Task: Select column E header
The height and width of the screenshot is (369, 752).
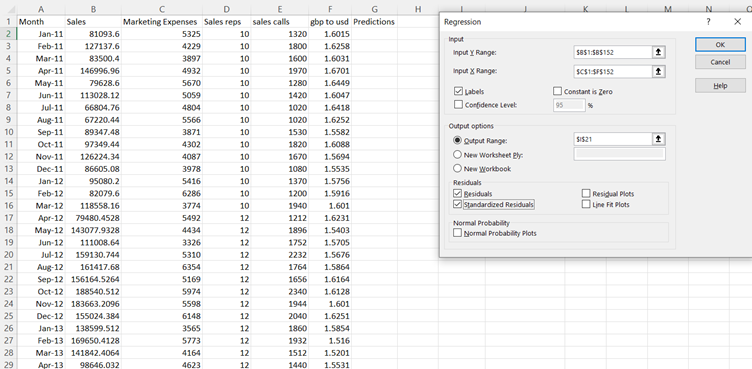Action: tap(280, 9)
